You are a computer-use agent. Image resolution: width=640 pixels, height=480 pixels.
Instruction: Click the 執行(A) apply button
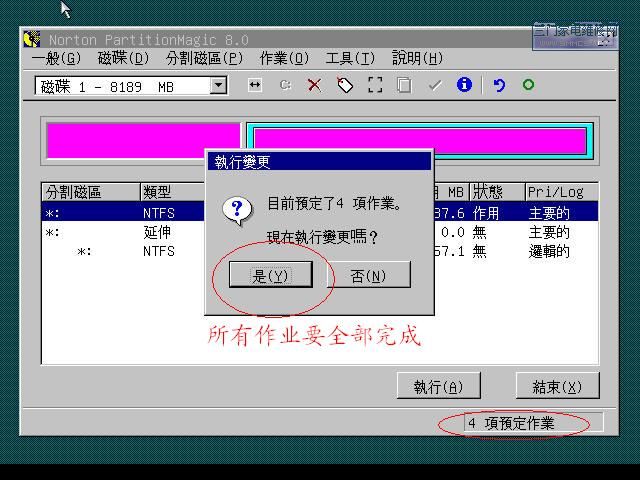point(438,387)
